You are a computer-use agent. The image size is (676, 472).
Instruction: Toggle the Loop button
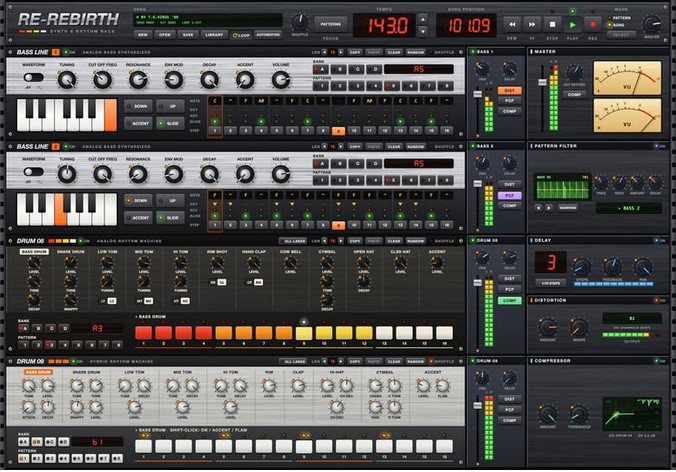(241, 35)
